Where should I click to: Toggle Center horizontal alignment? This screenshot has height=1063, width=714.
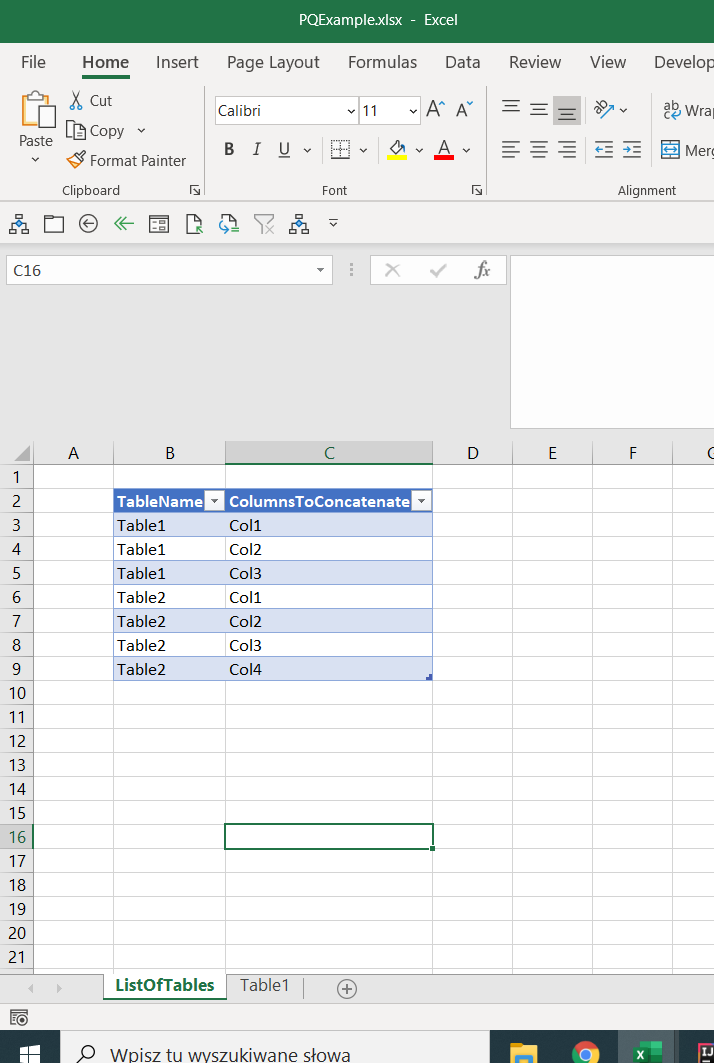coord(539,149)
